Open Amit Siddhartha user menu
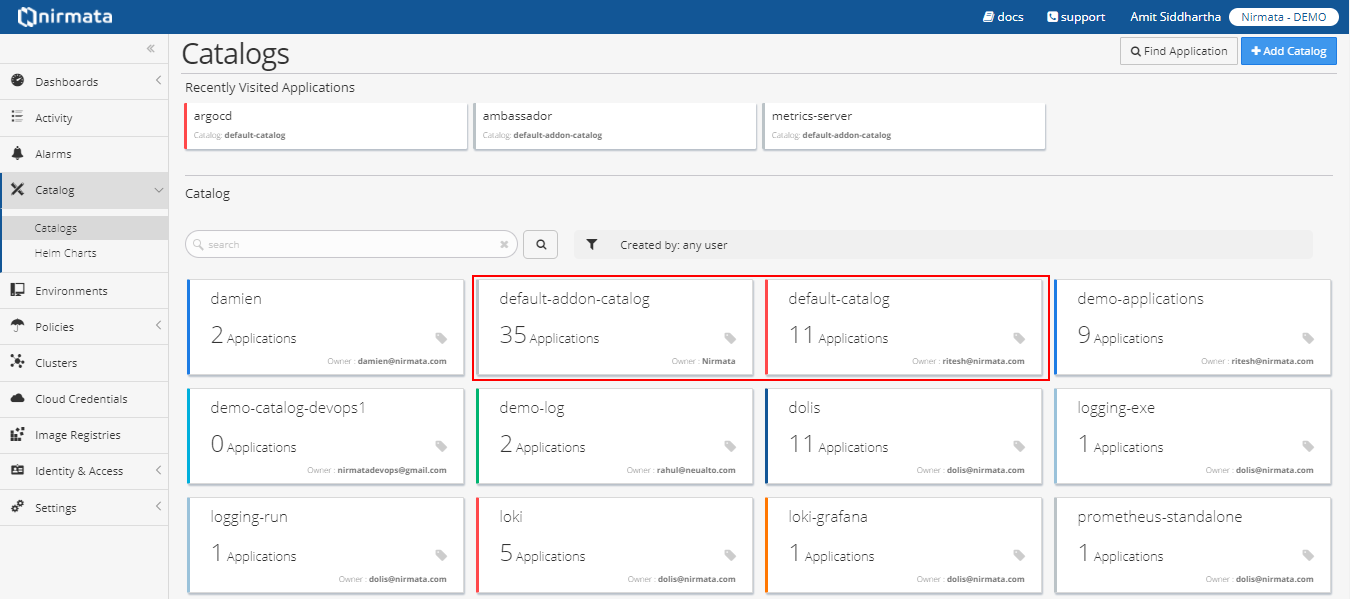Screen dimensions: 1350x599 coord(1175,17)
